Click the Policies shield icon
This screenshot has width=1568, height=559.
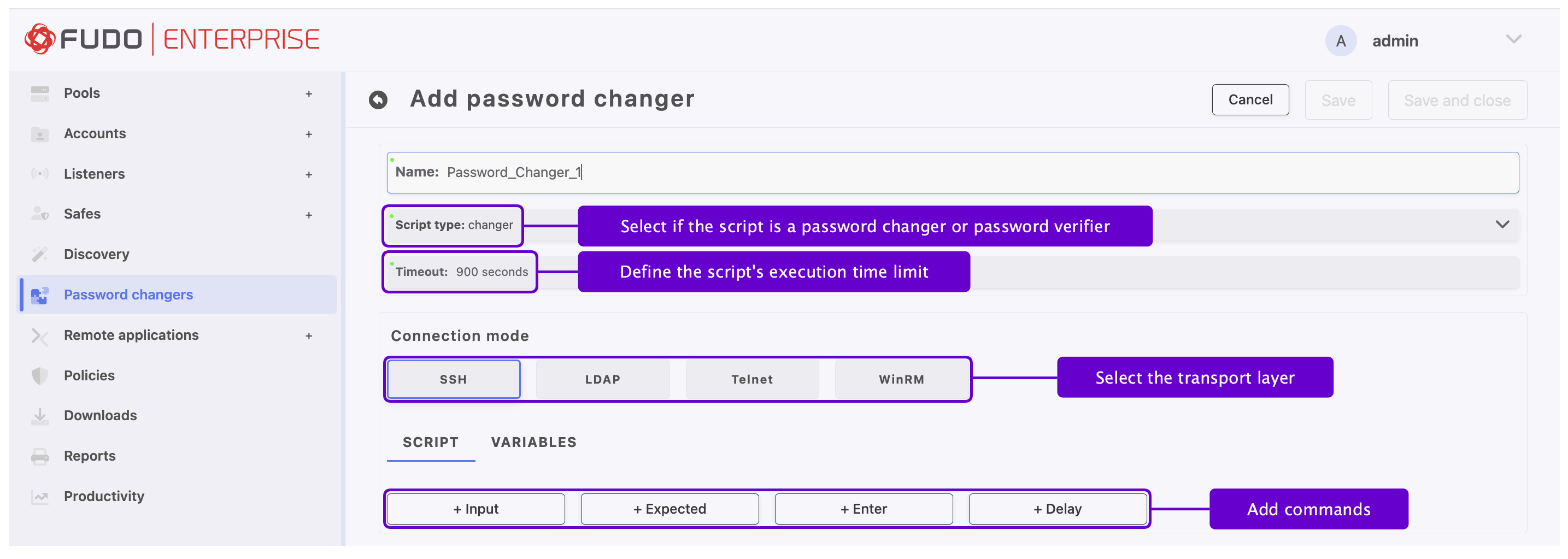(x=39, y=376)
